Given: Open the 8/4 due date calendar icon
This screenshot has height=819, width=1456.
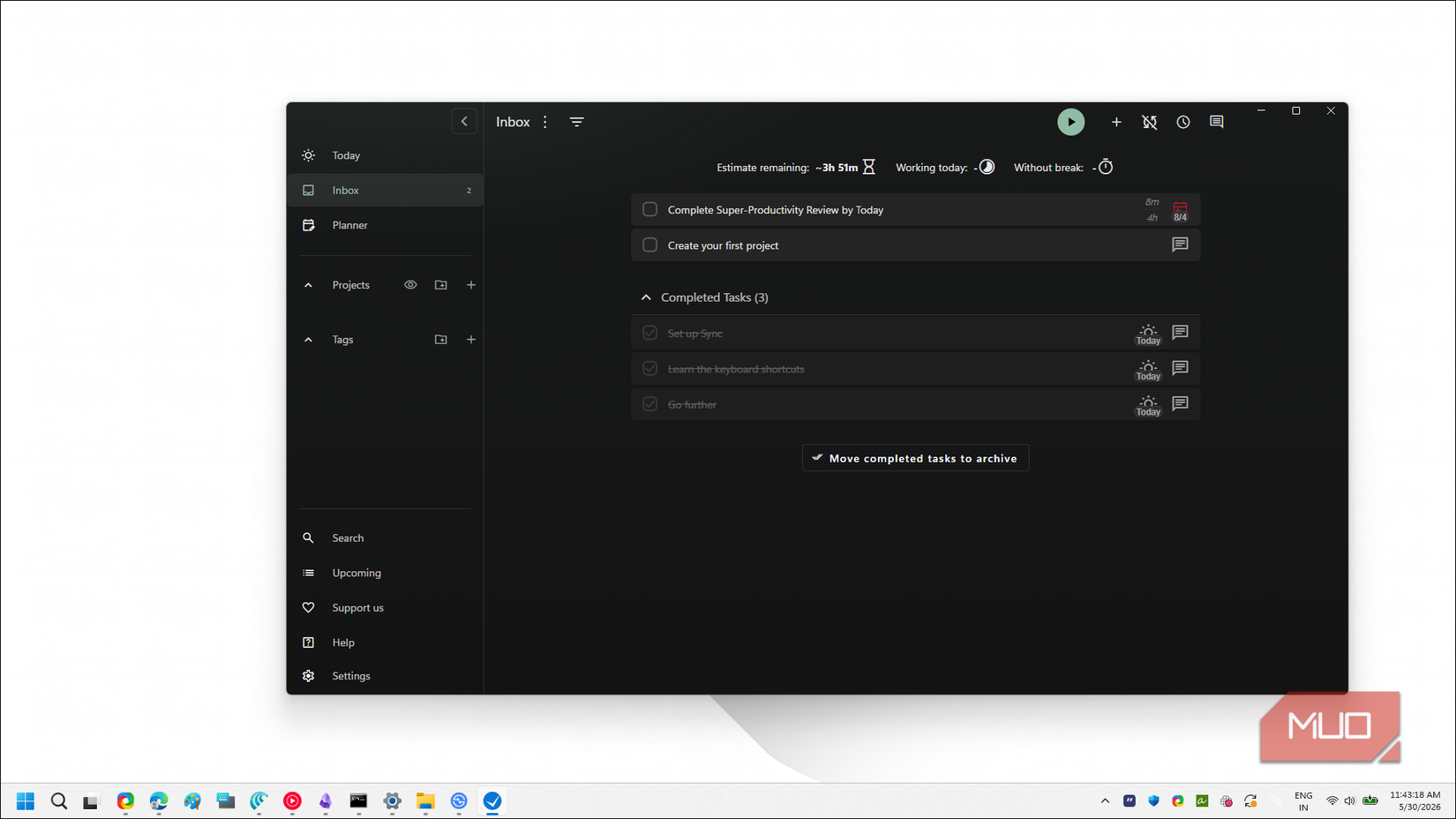Looking at the screenshot, I should 1180,211.
